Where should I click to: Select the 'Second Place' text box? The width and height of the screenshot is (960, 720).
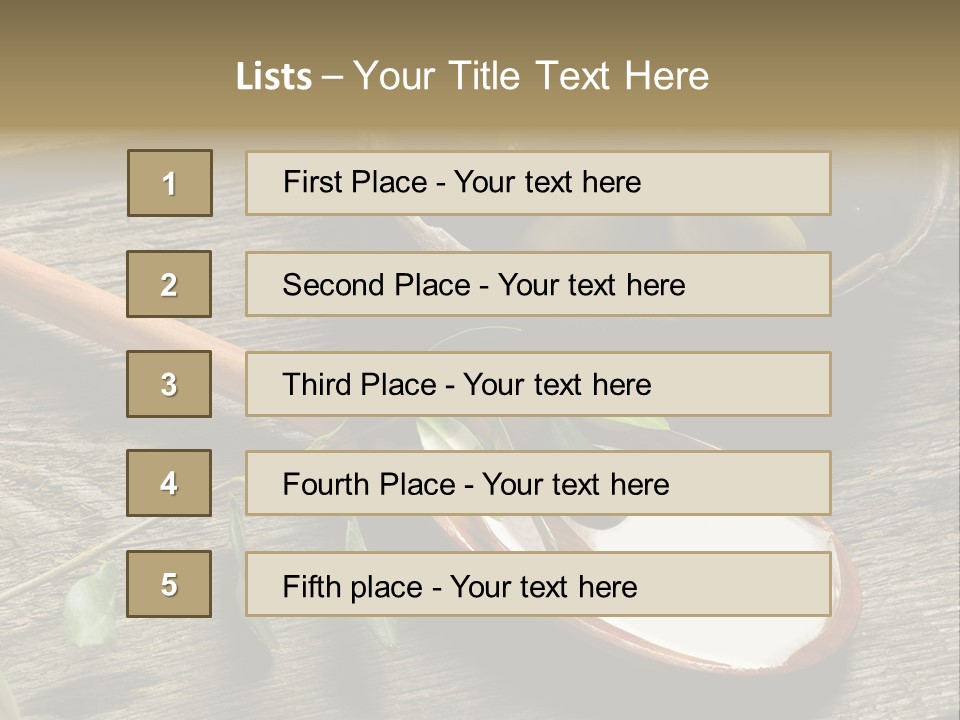point(538,284)
